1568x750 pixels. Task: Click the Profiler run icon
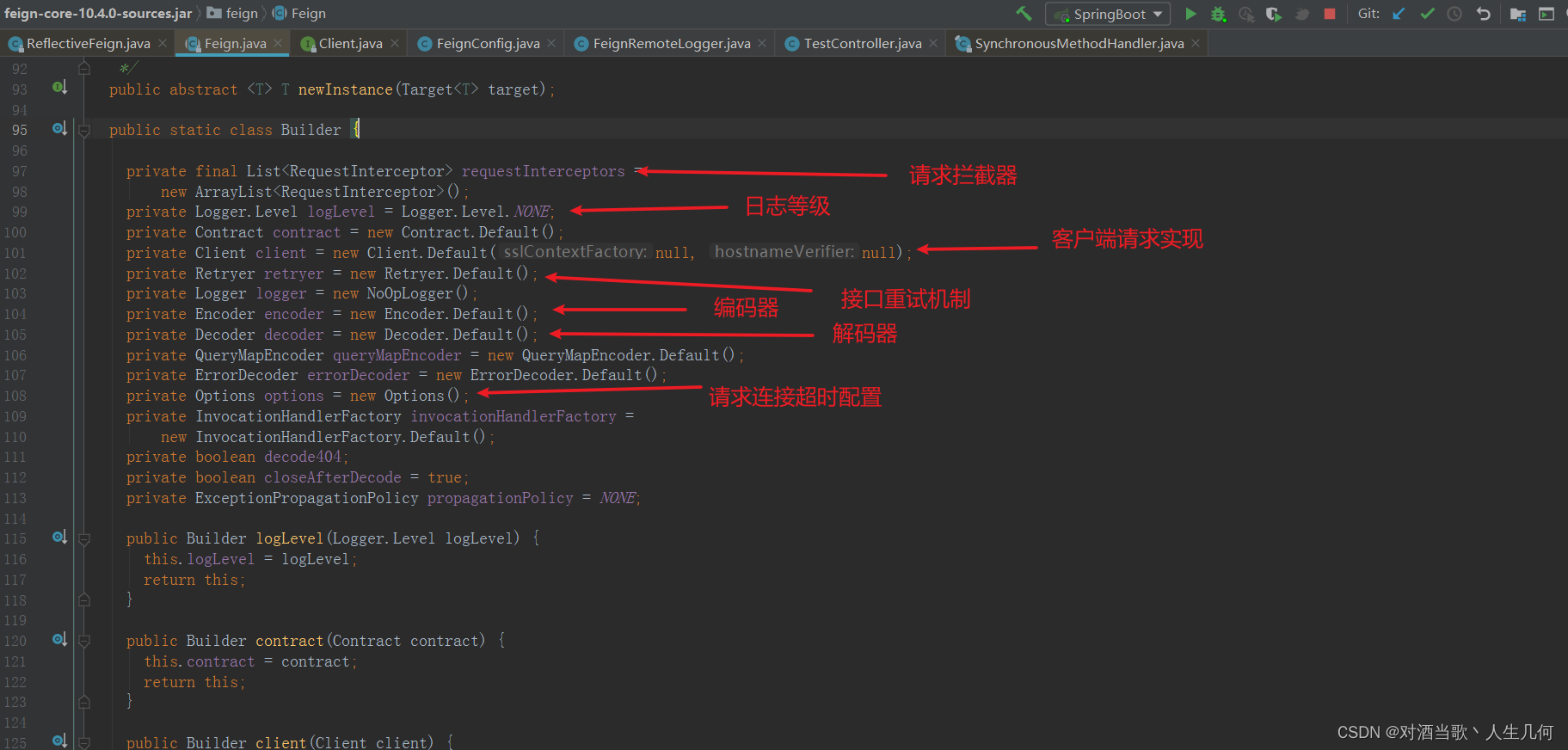(1246, 14)
